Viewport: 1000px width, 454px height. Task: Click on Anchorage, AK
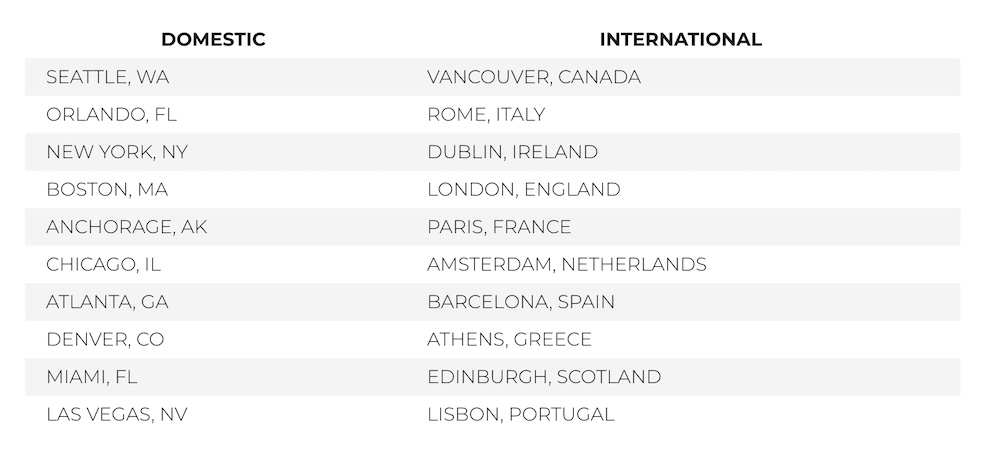pyautogui.click(x=126, y=227)
